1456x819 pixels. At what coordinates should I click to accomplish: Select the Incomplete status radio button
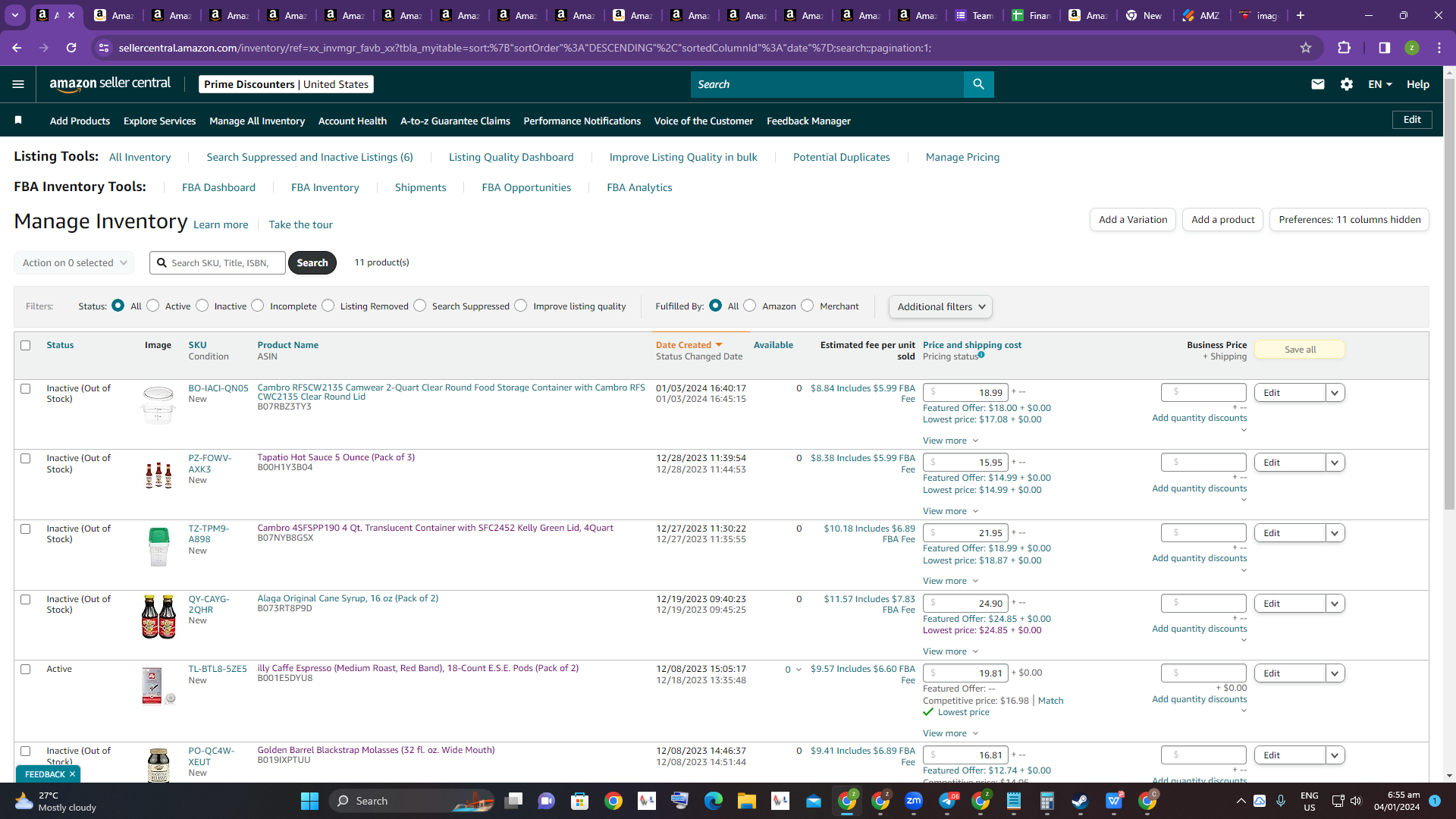click(258, 306)
